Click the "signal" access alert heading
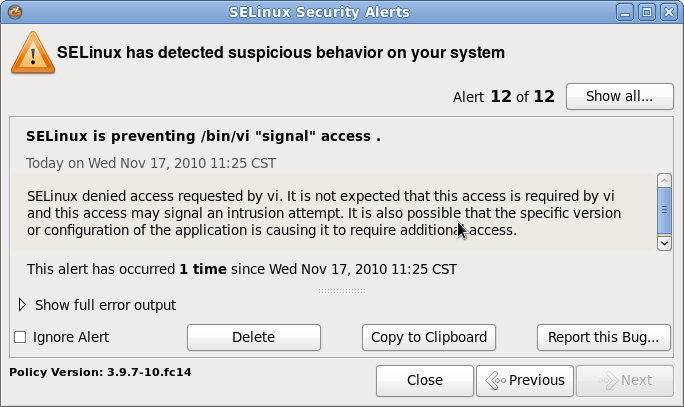The image size is (684, 407). tap(204, 135)
